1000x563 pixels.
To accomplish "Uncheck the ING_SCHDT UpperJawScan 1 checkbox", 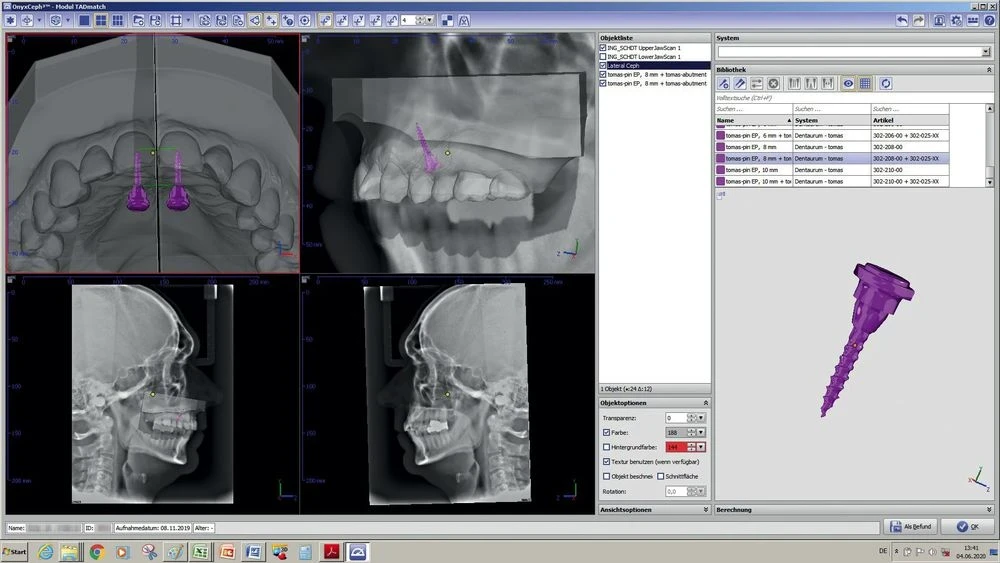I will (x=603, y=48).
